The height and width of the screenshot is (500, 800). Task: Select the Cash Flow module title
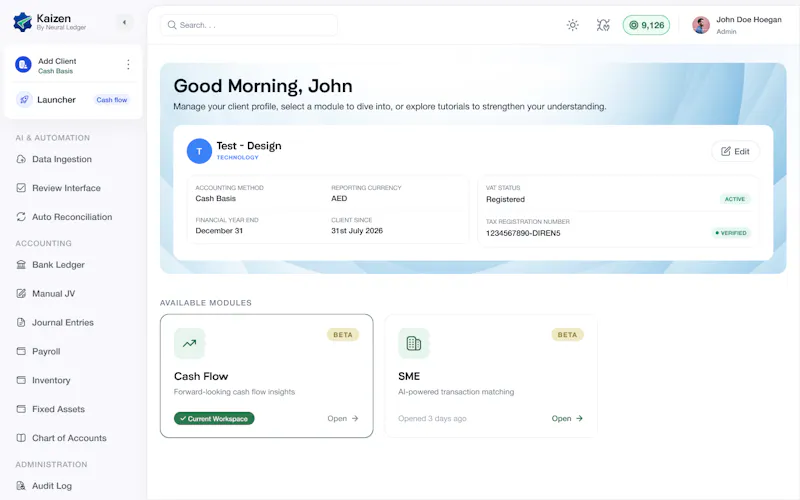201,377
